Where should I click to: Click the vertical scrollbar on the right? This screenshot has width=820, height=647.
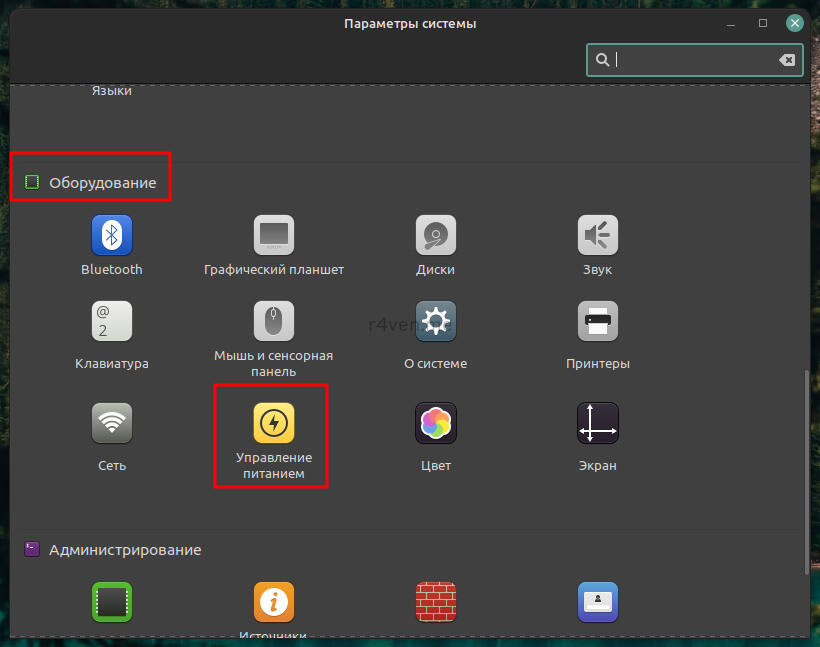click(x=806, y=470)
